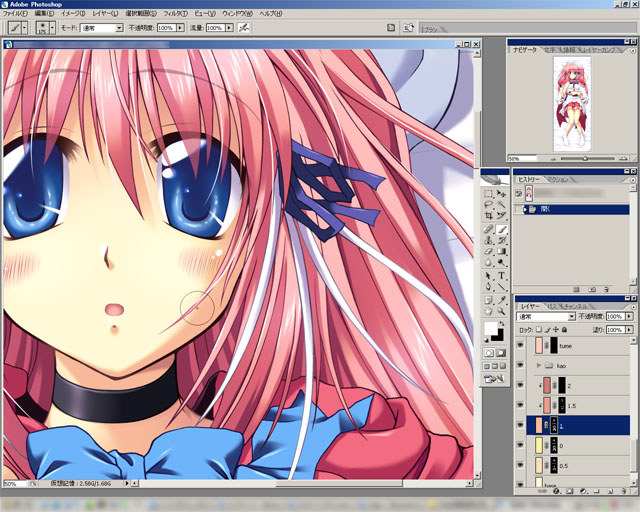Switch foreground and background colors icon
Viewport: 640px width, 512px height.
[502, 324]
